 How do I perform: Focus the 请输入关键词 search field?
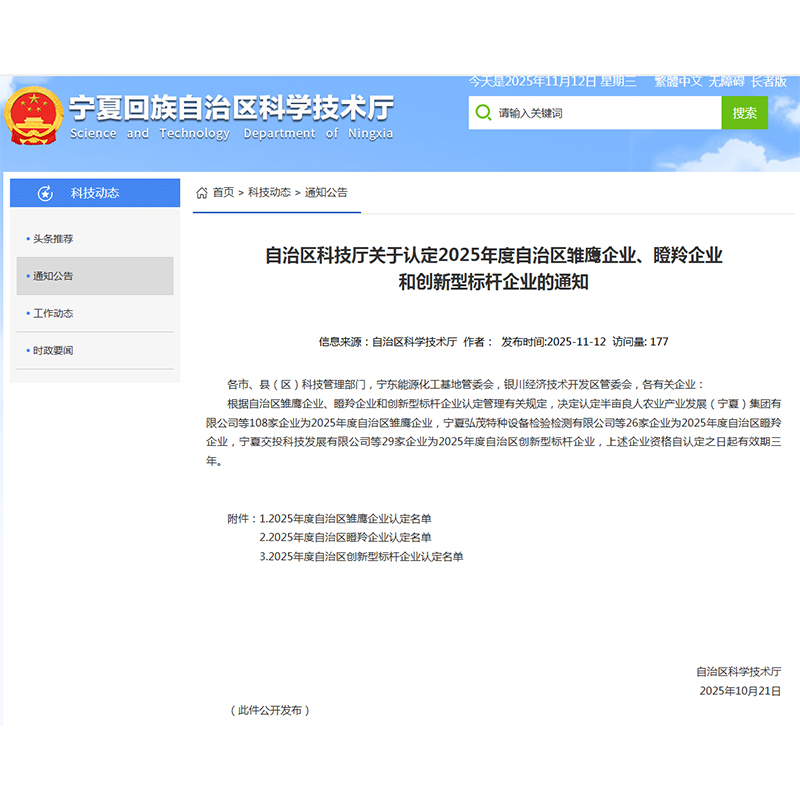pos(600,113)
